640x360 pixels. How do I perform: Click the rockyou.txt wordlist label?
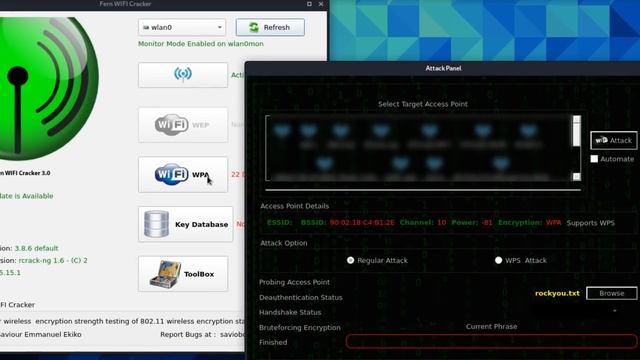557,293
